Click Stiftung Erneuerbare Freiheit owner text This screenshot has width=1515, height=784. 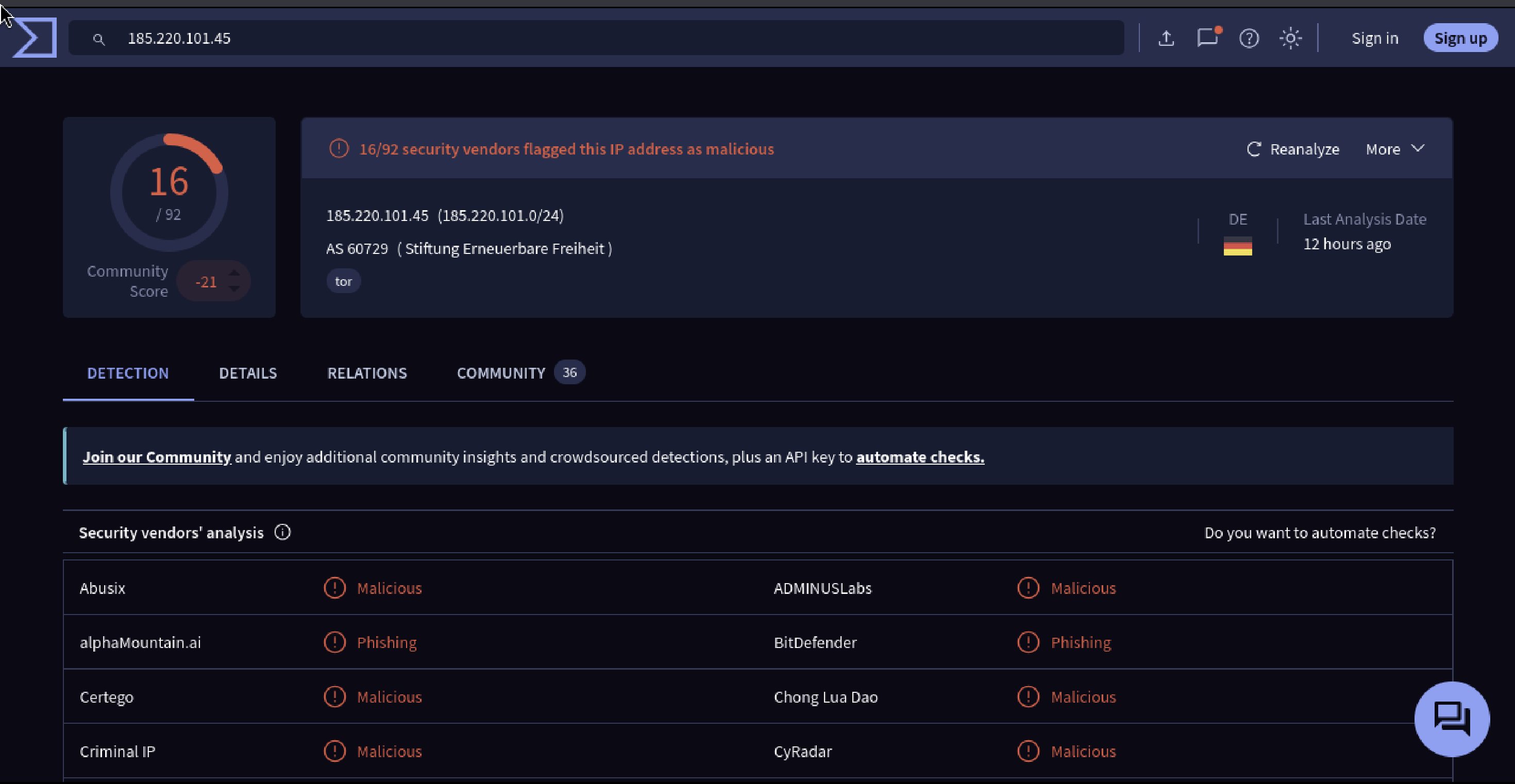504,249
